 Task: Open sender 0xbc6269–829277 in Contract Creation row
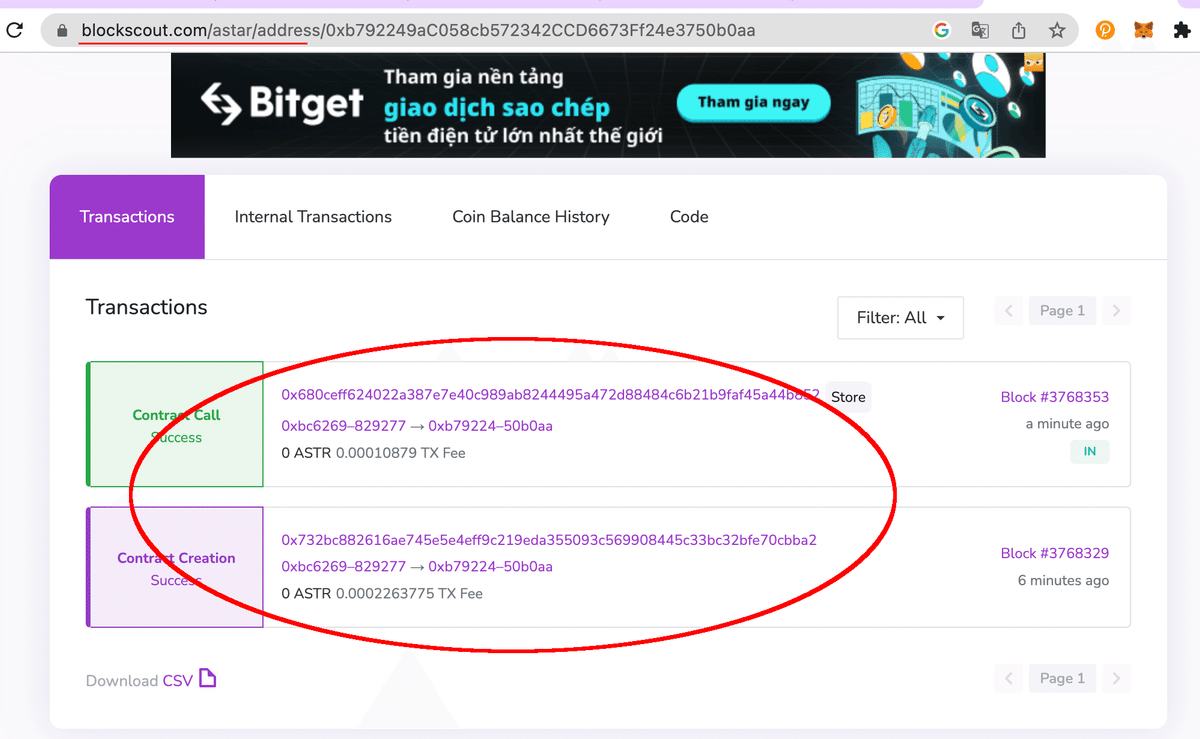343,567
